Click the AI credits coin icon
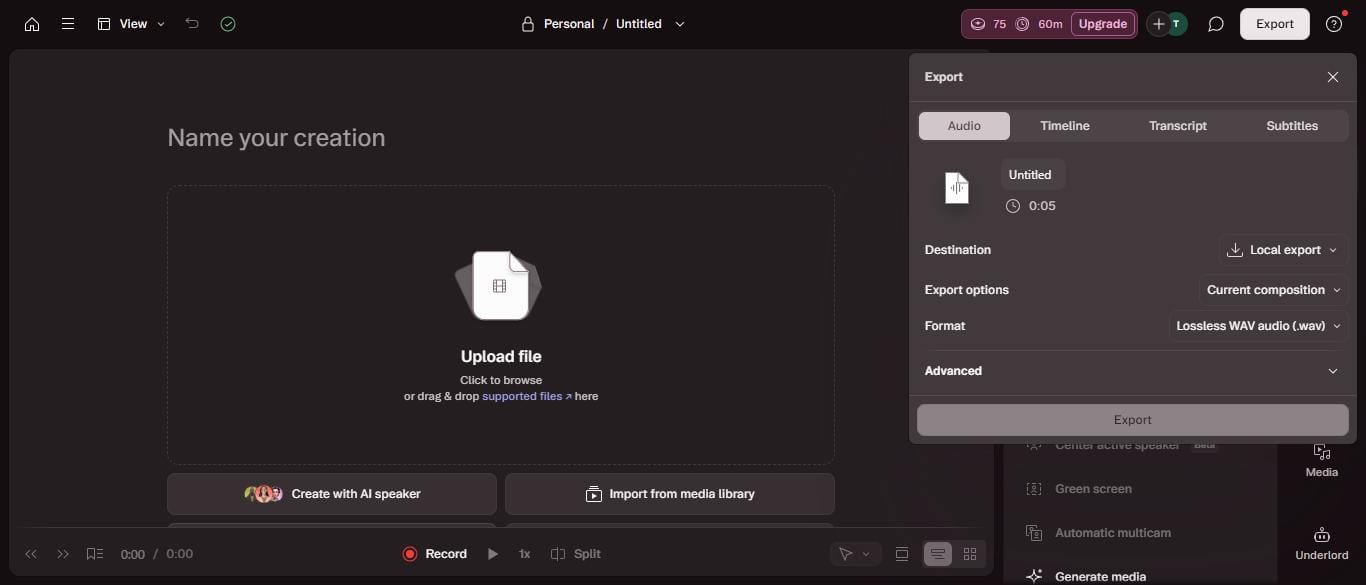Screen dimensions: 1366x585 pyautogui.click(x=978, y=24)
